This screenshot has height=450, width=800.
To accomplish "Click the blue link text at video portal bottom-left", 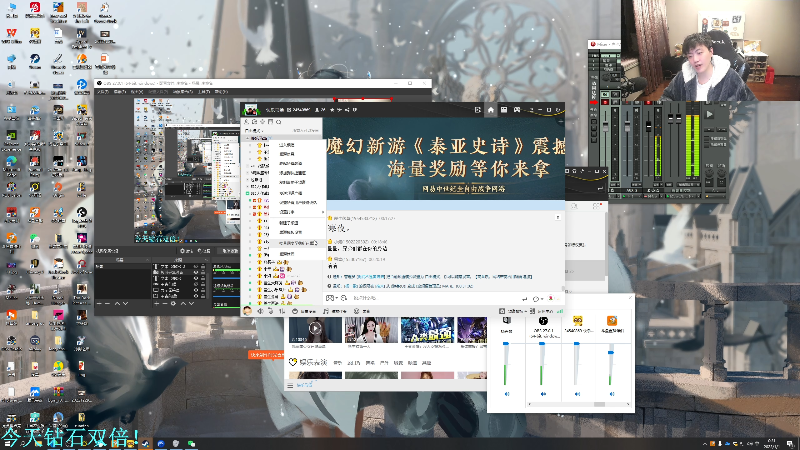I will tap(305, 385).
